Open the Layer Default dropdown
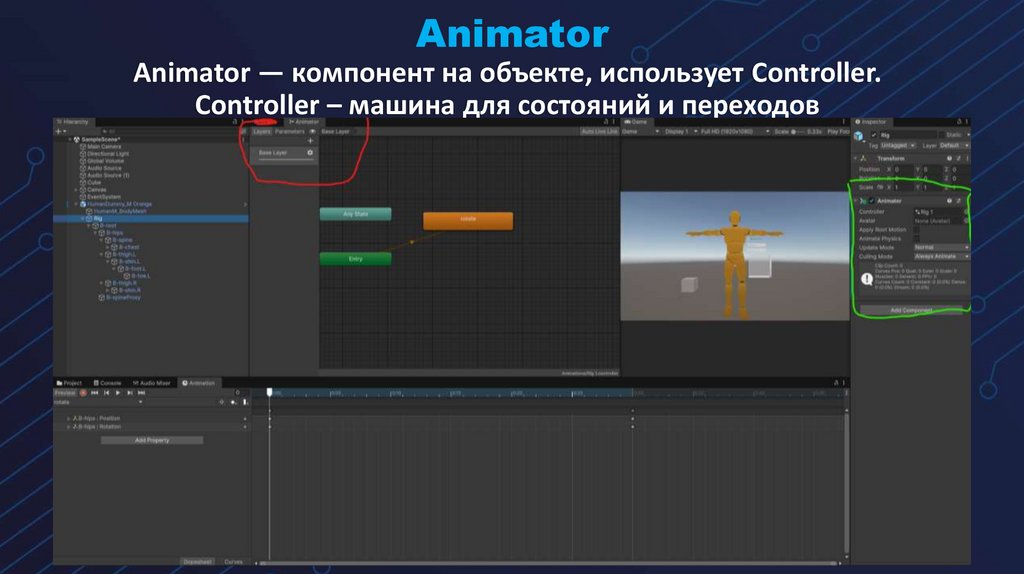Image resolution: width=1024 pixels, height=574 pixels. tap(954, 146)
